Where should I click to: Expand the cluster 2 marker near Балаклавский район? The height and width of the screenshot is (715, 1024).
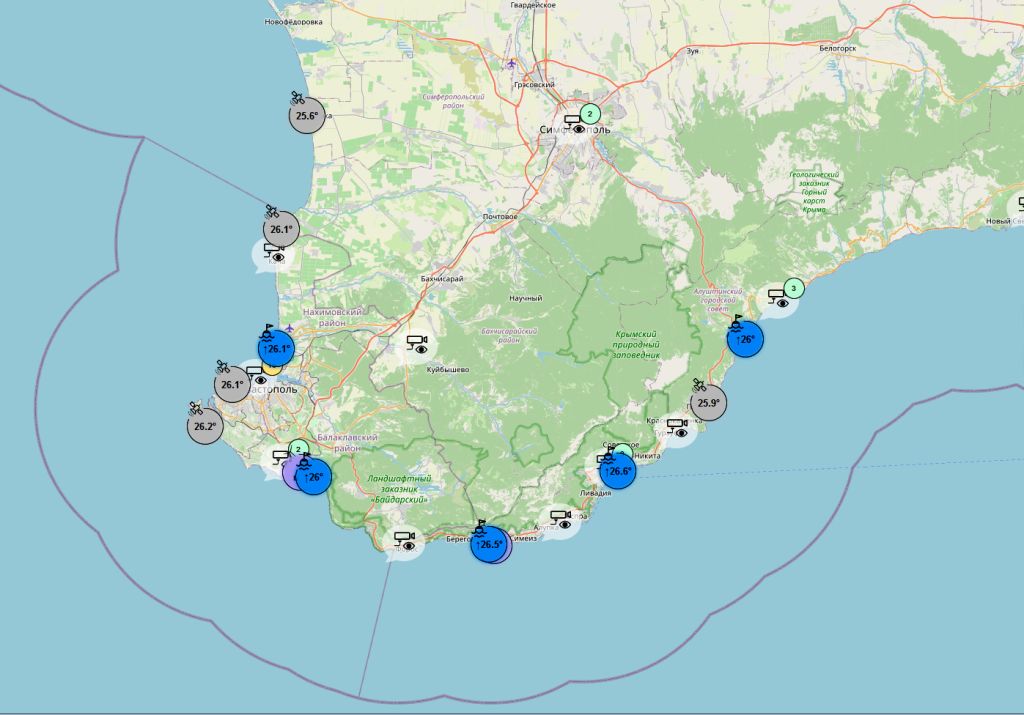(x=298, y=449)
